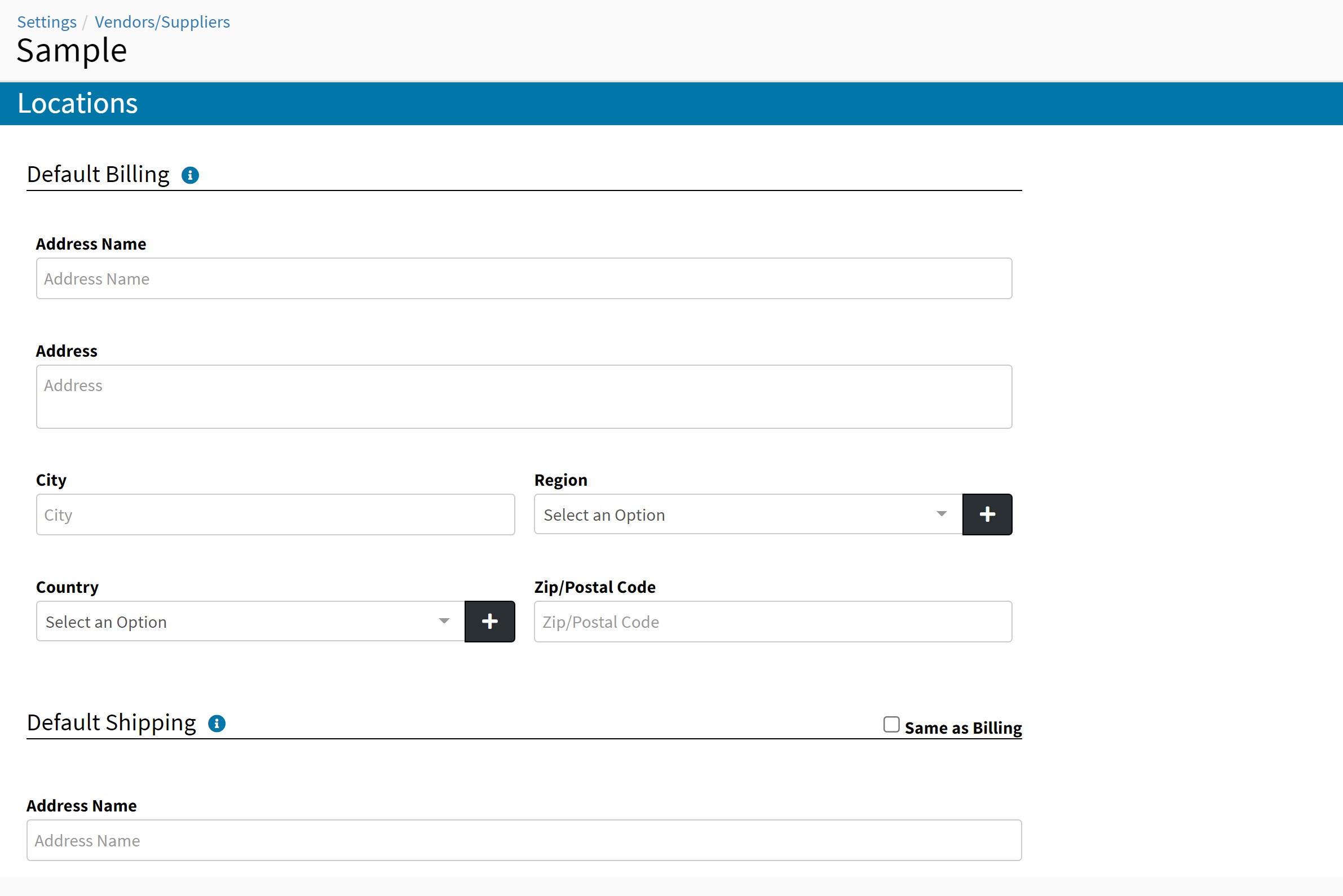Viewport: 1343px width, 896px height.
Task: Go to Settings breadcrumb link
Action: (46, 22)
